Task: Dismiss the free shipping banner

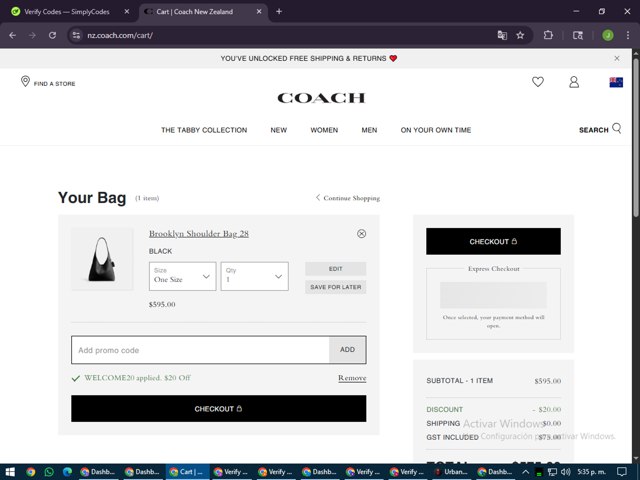Action: coord(617,58)
